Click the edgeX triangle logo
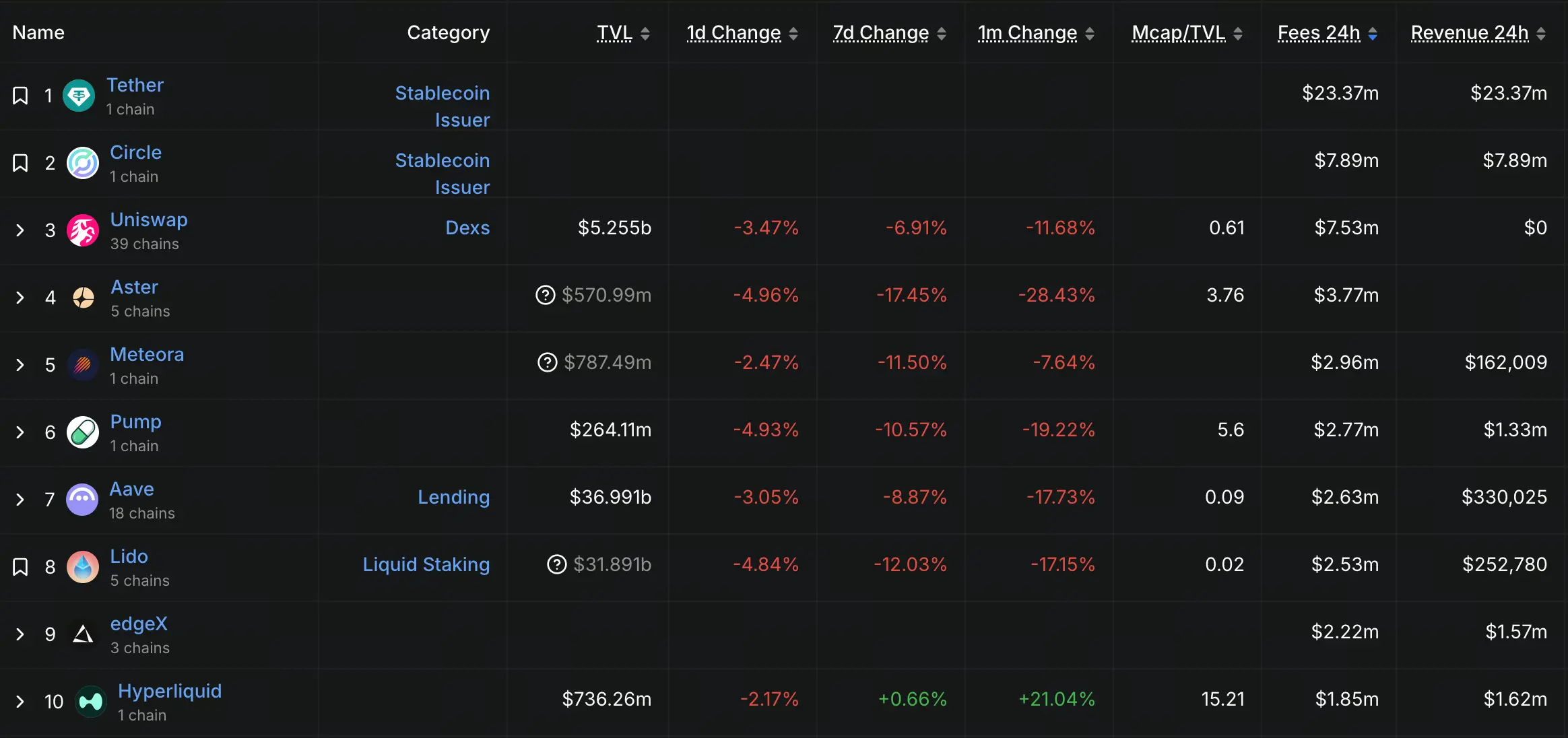The width and height of the screenshot is (1568, 738). pos(83,634)
